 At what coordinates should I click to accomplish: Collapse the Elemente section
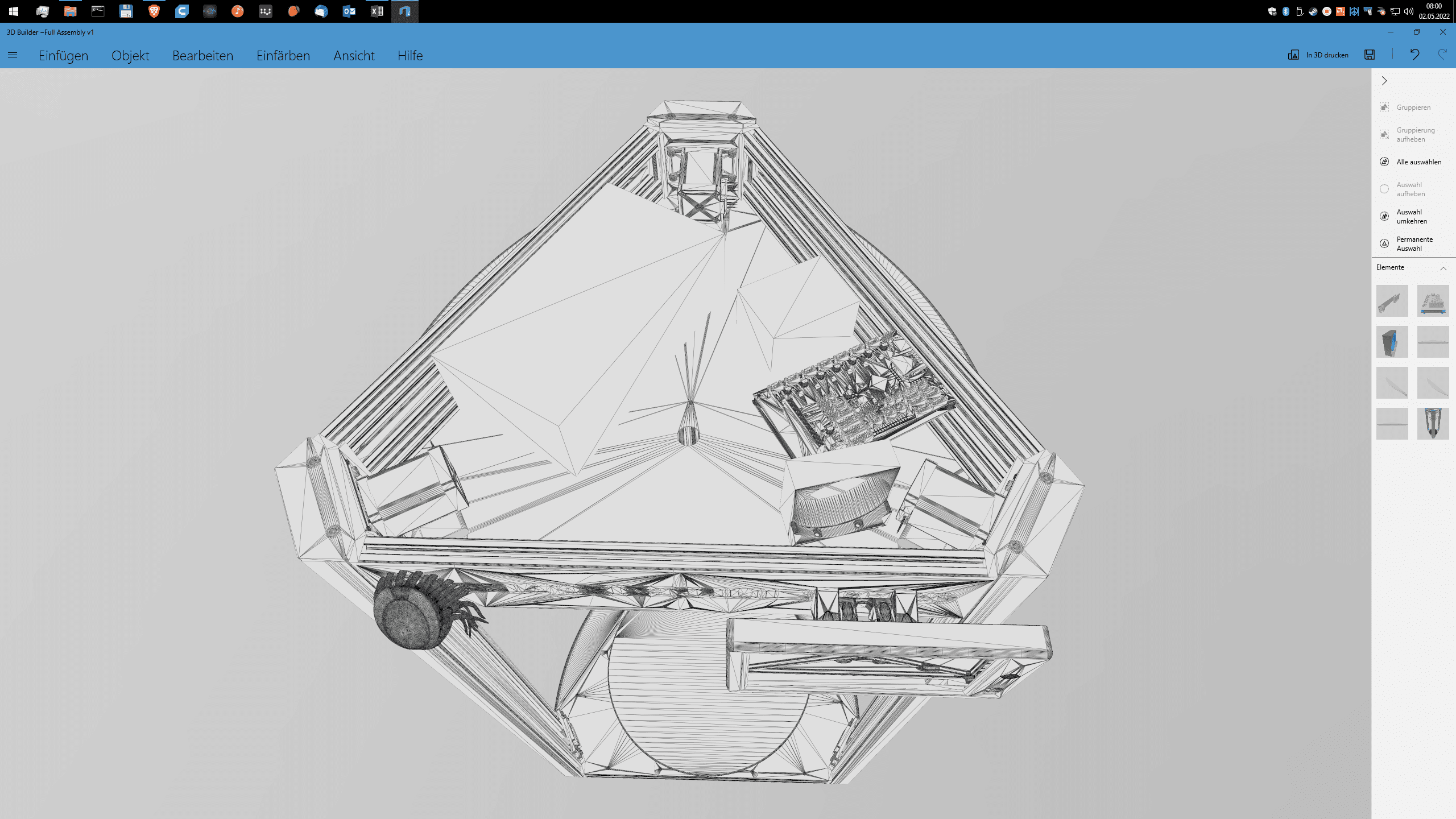(x=1443, y=268)
